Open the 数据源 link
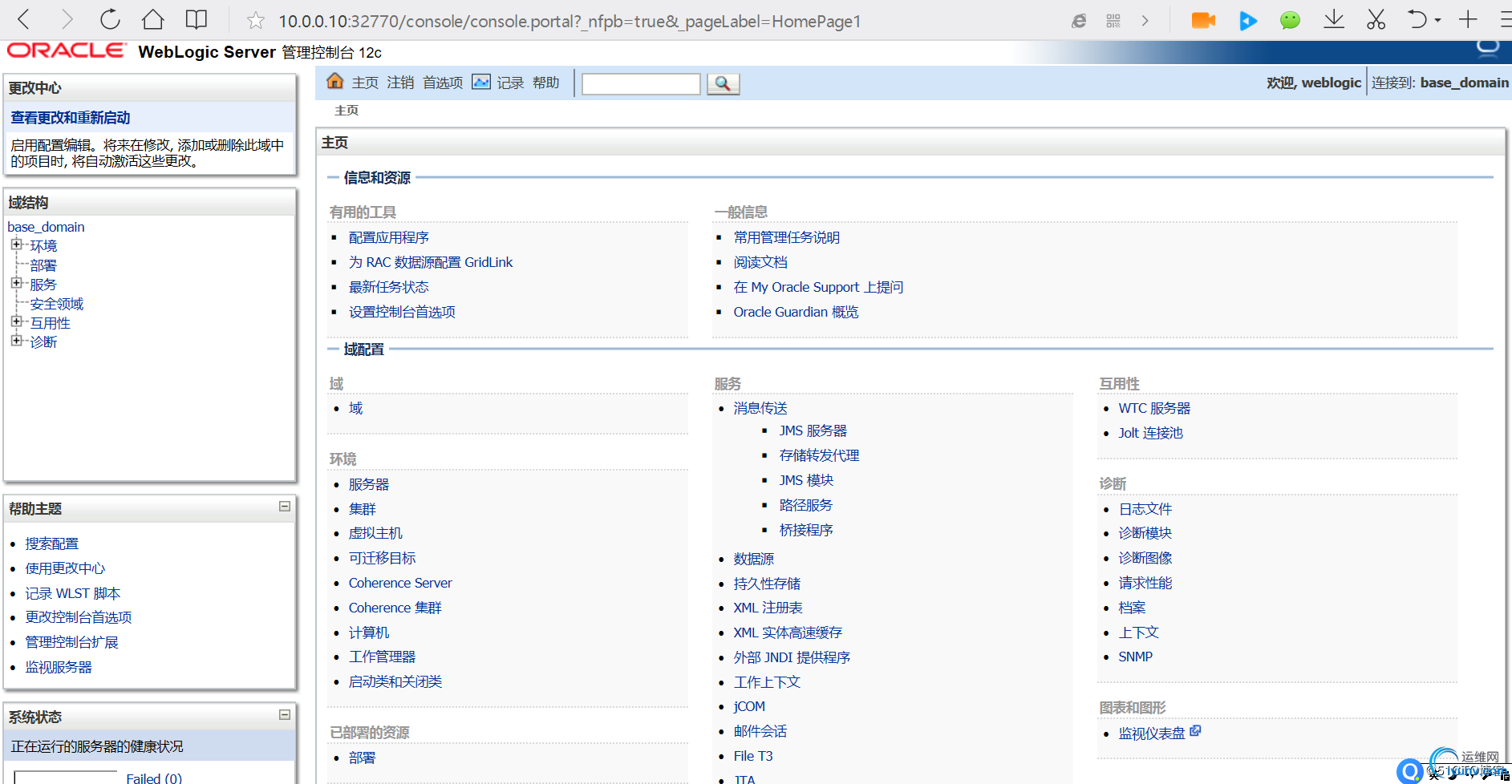 coord(754,559)
